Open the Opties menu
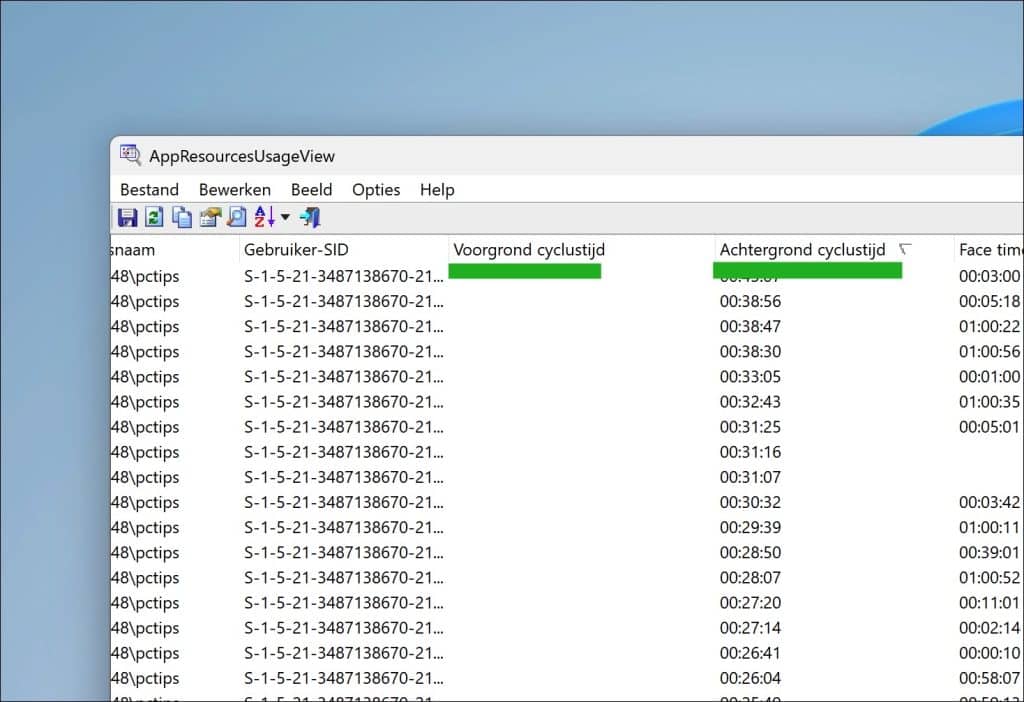This screenshot has width=1024, height=702. tap(376, 190)
